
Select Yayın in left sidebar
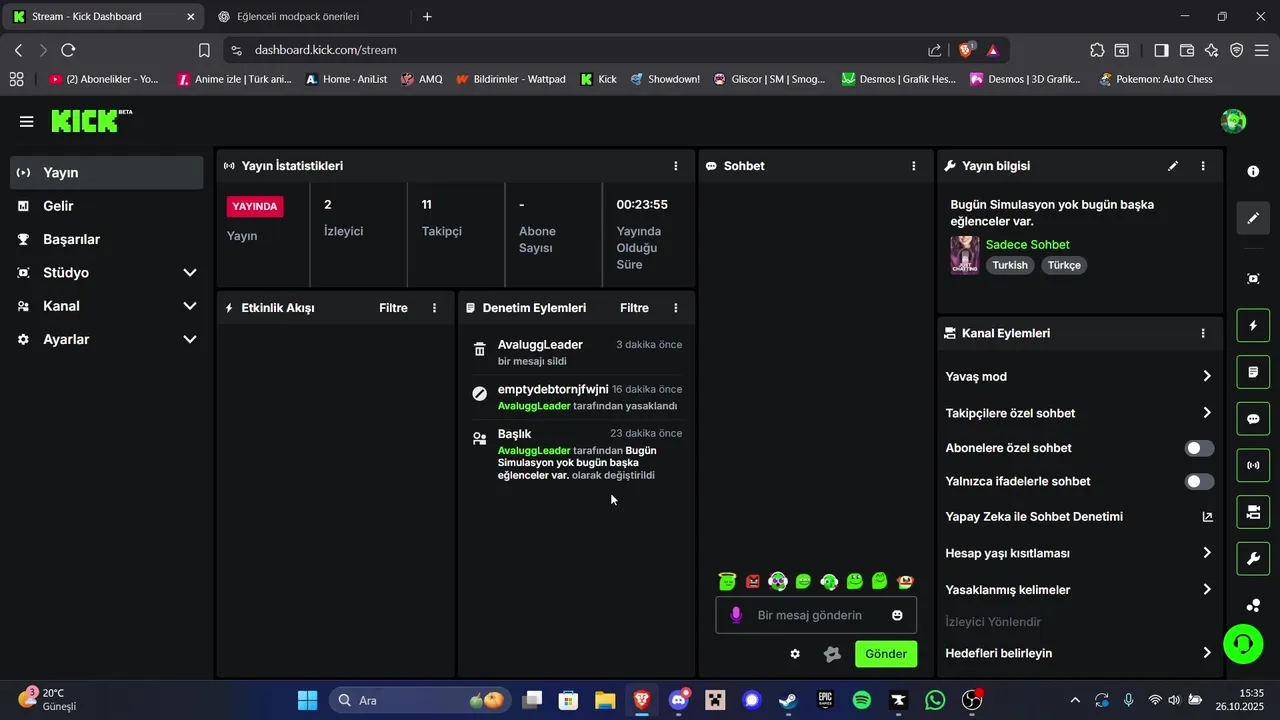point(107,173)
